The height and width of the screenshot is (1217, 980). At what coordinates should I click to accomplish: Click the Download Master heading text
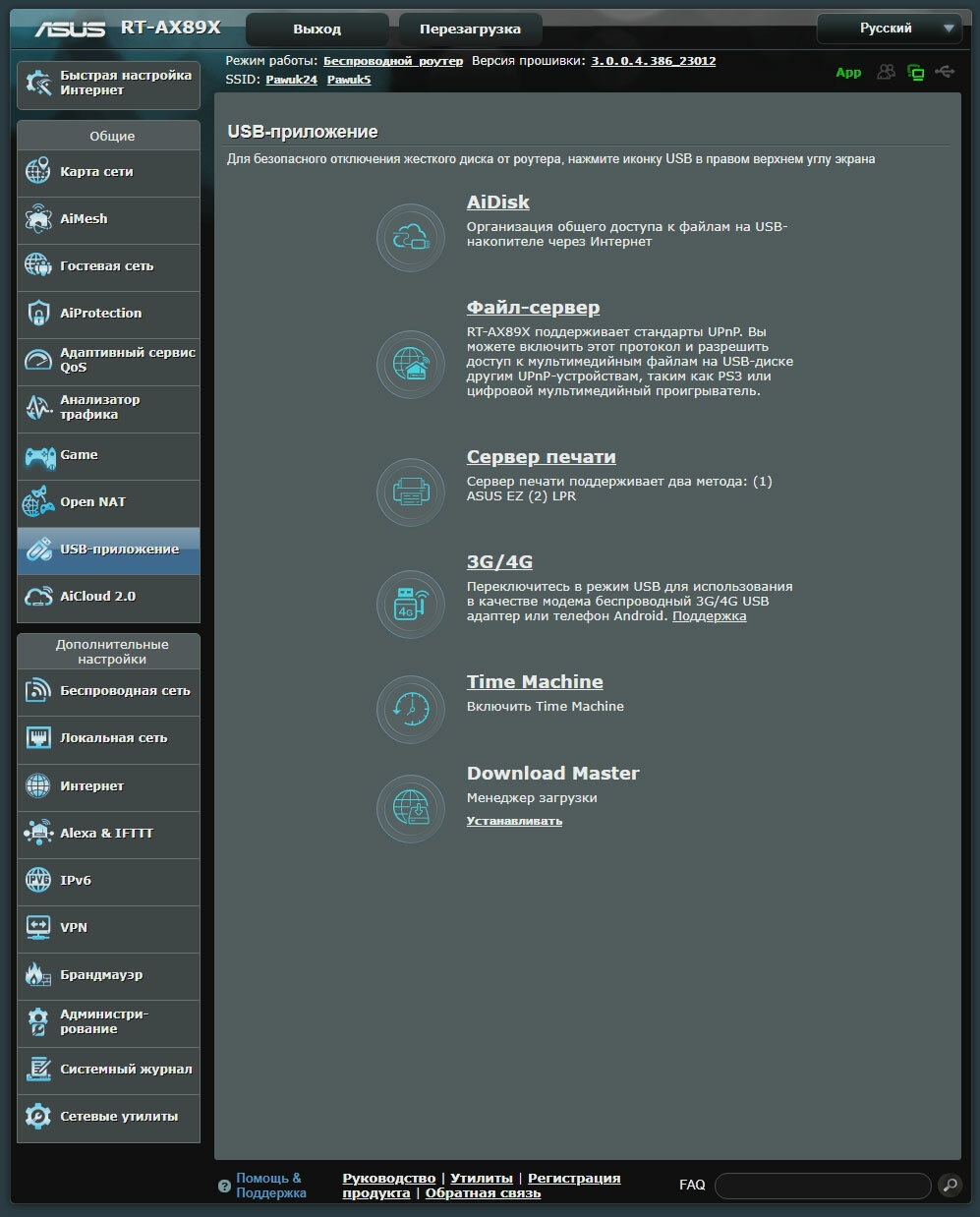(x=552, y=773)
